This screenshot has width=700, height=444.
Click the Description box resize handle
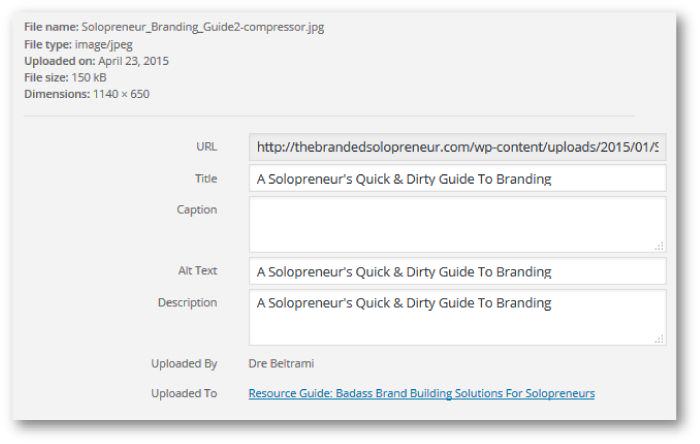click(x=659, y=339)
